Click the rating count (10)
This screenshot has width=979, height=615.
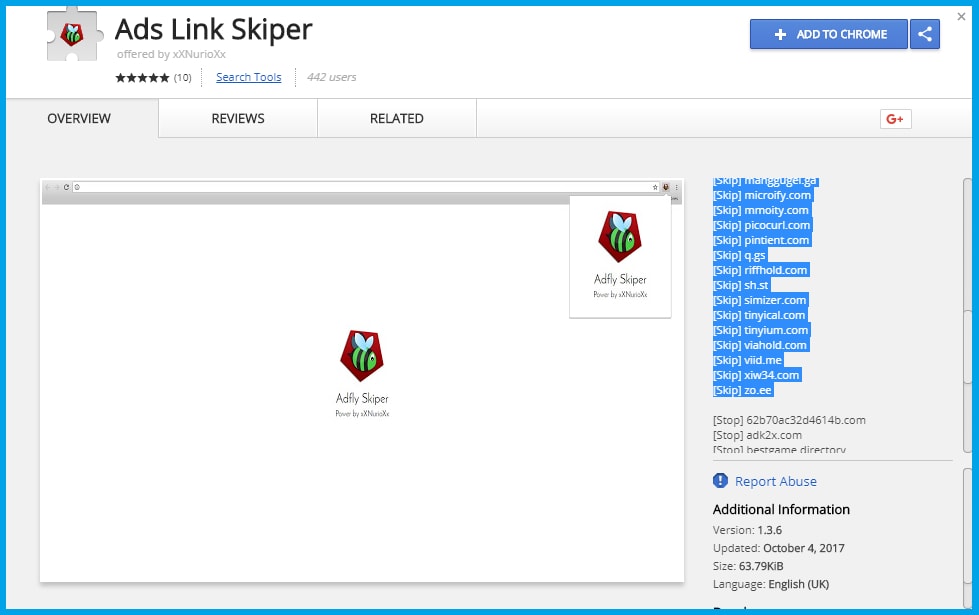pos(182,77)
